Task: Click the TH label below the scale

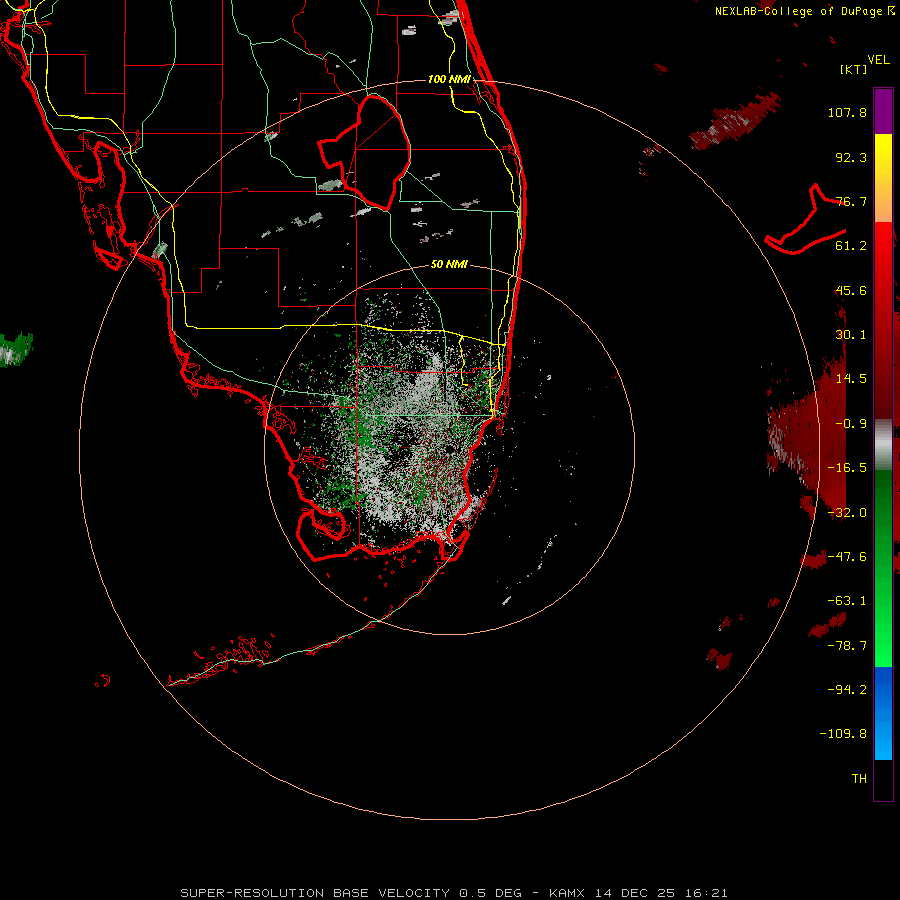Action: (859, 779)
